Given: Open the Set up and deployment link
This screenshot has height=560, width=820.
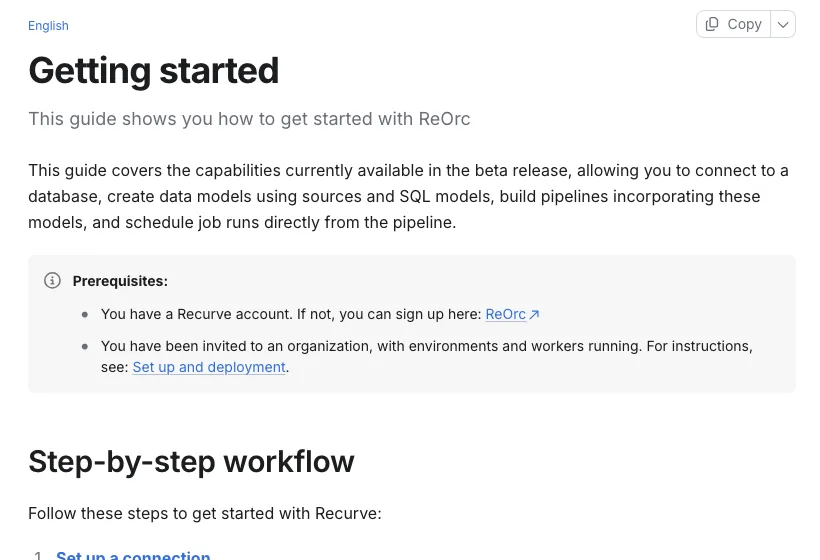Looking at the screenshot, I should click(209, 367).
